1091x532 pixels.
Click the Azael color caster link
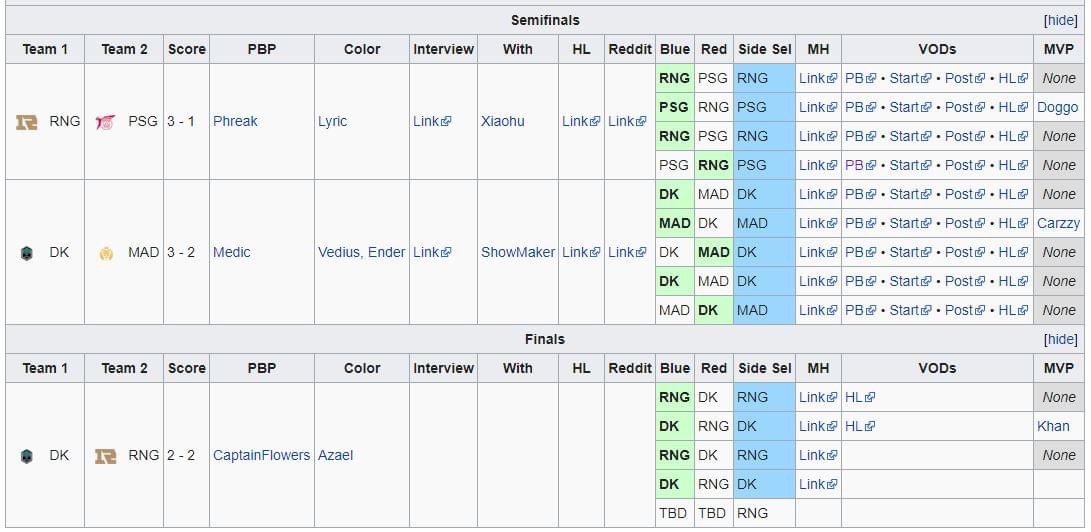336,455
